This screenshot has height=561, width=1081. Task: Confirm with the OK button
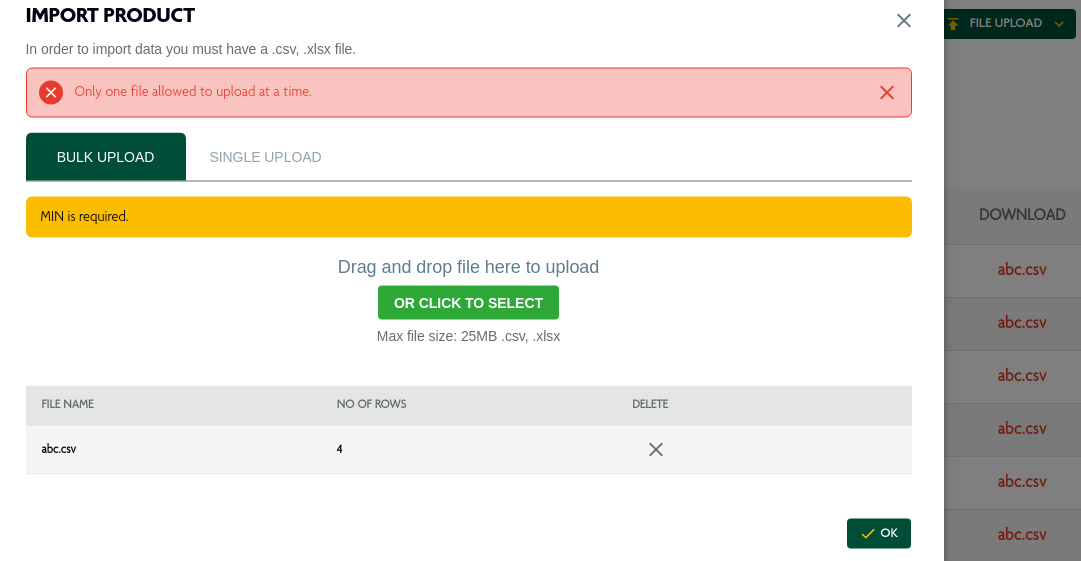(879, 533)
